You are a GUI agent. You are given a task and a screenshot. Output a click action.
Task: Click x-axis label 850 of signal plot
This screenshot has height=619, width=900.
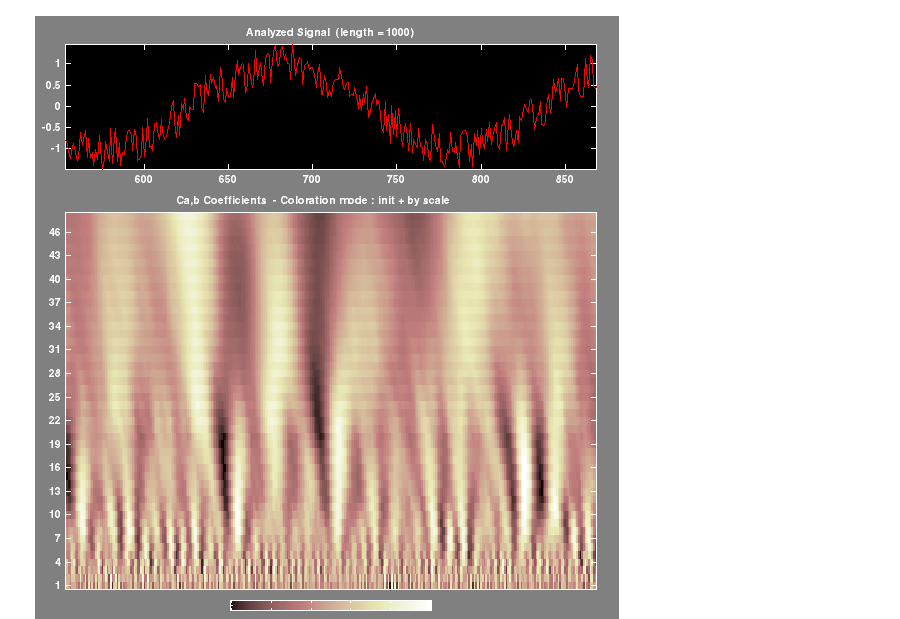point(564,179)
